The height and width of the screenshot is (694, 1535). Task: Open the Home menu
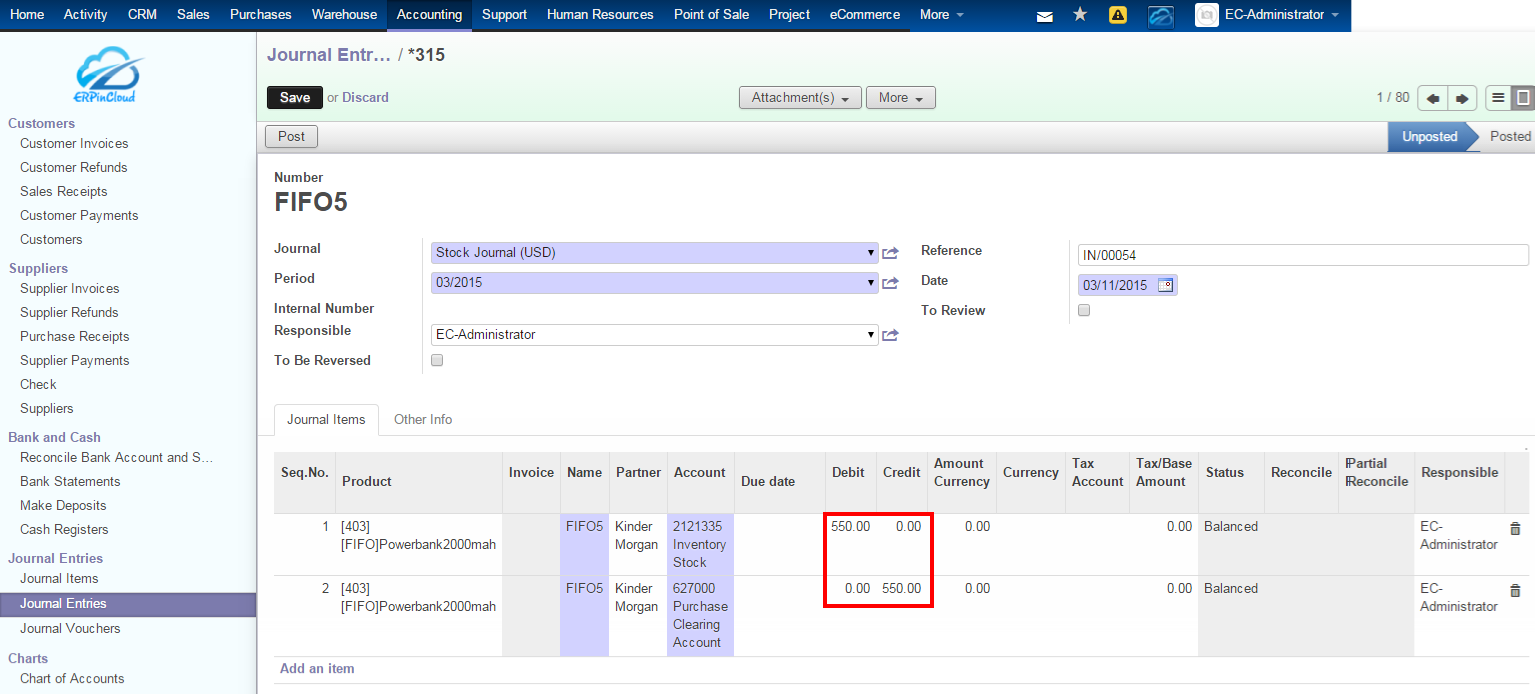tap(27, 15)
